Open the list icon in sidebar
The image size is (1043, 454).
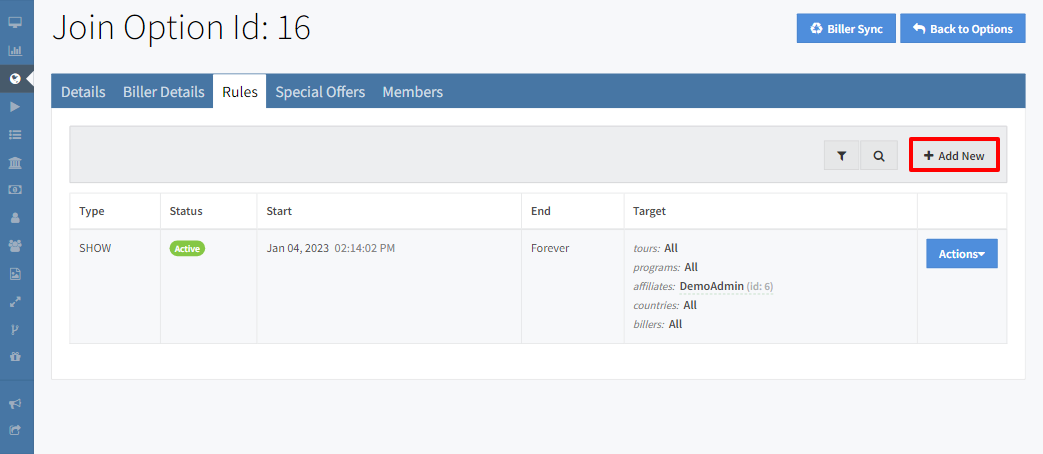[x=15, y=134]
